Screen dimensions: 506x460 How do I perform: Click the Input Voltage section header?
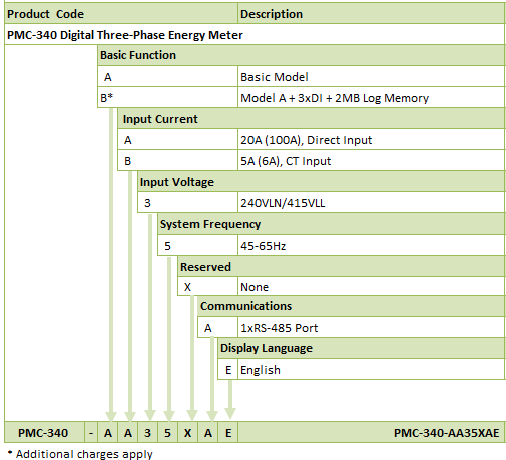coord(321,182)
